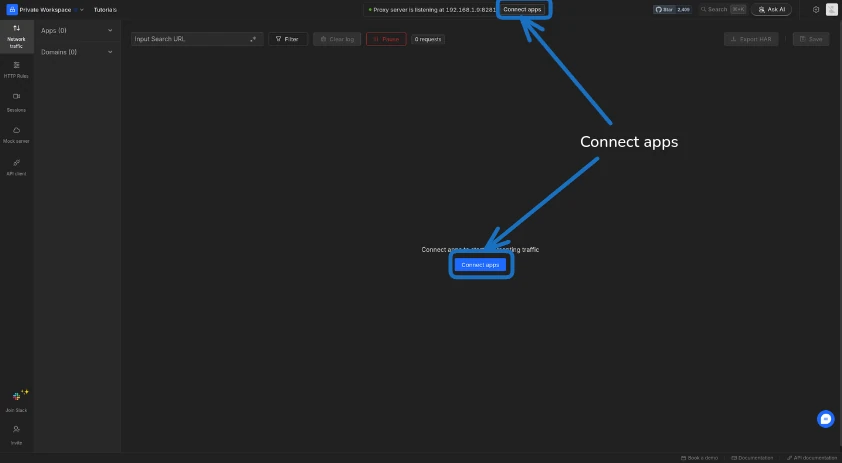842x463 pixels.
Task: Open the Network traffic sidebar section
Action: coord(16,37)
